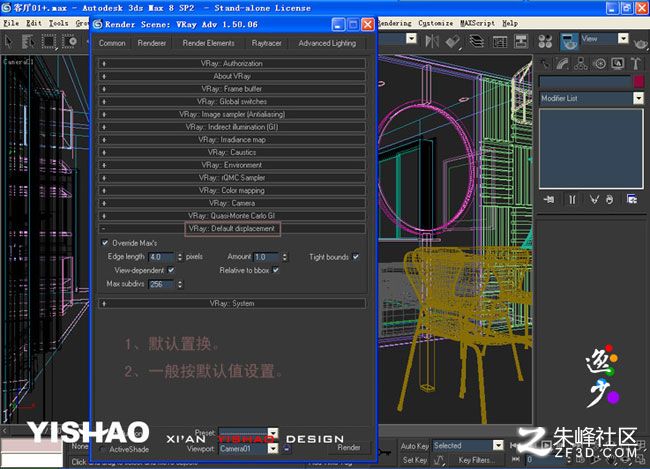Toggle Show End Result icon
This screenshot has width=650, height=469.
click(572, 200)
